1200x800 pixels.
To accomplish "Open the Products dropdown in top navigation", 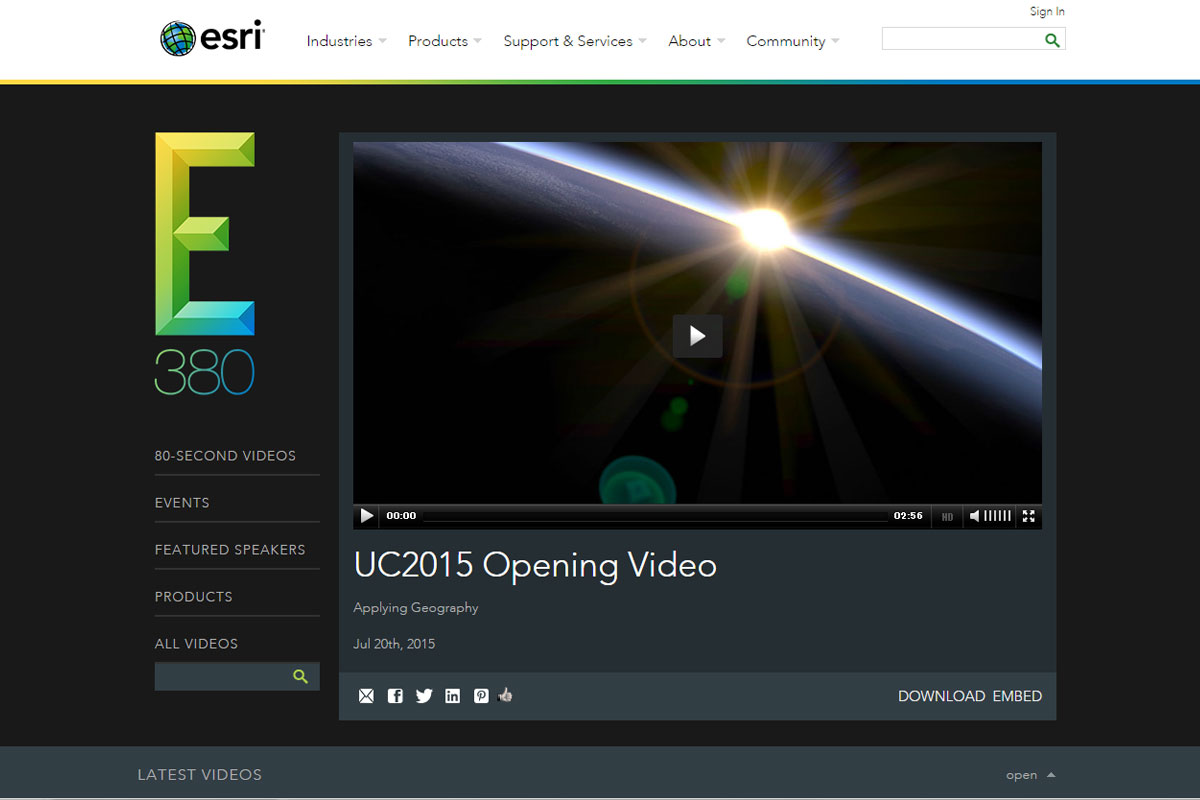I will [x=444, y=41].
